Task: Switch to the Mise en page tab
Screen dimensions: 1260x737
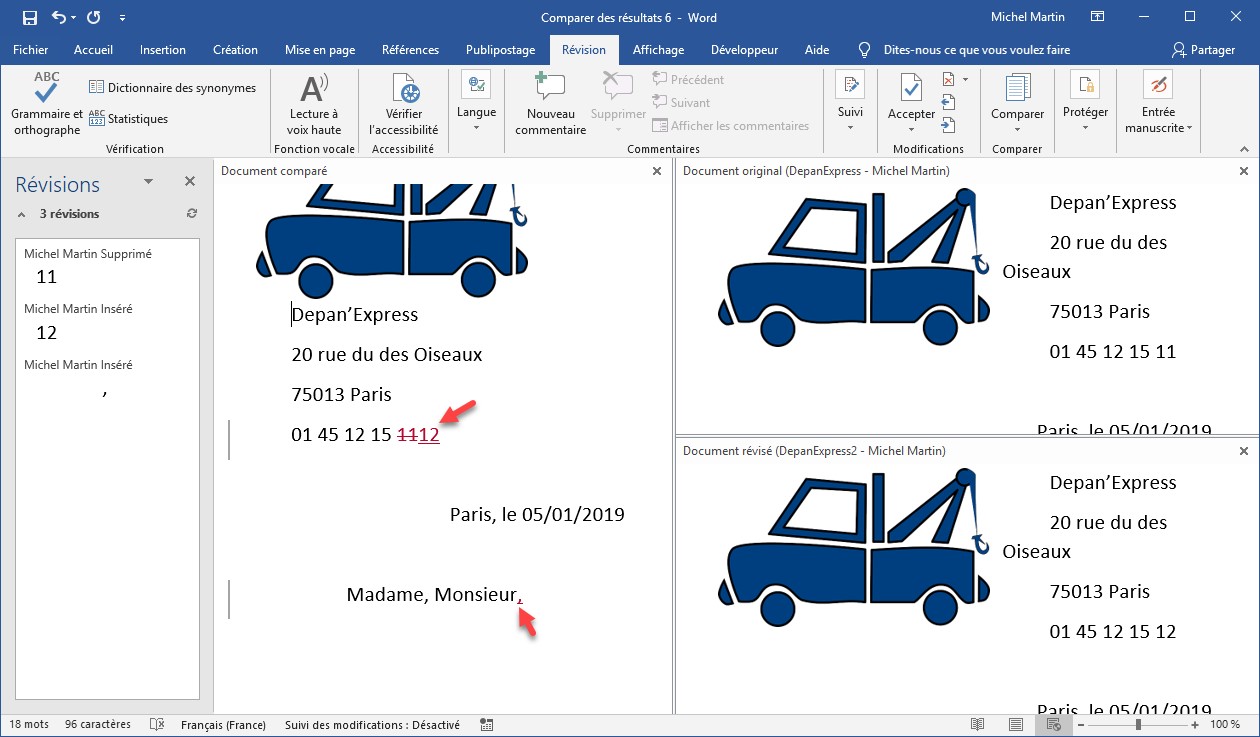Action: point(318,50)
